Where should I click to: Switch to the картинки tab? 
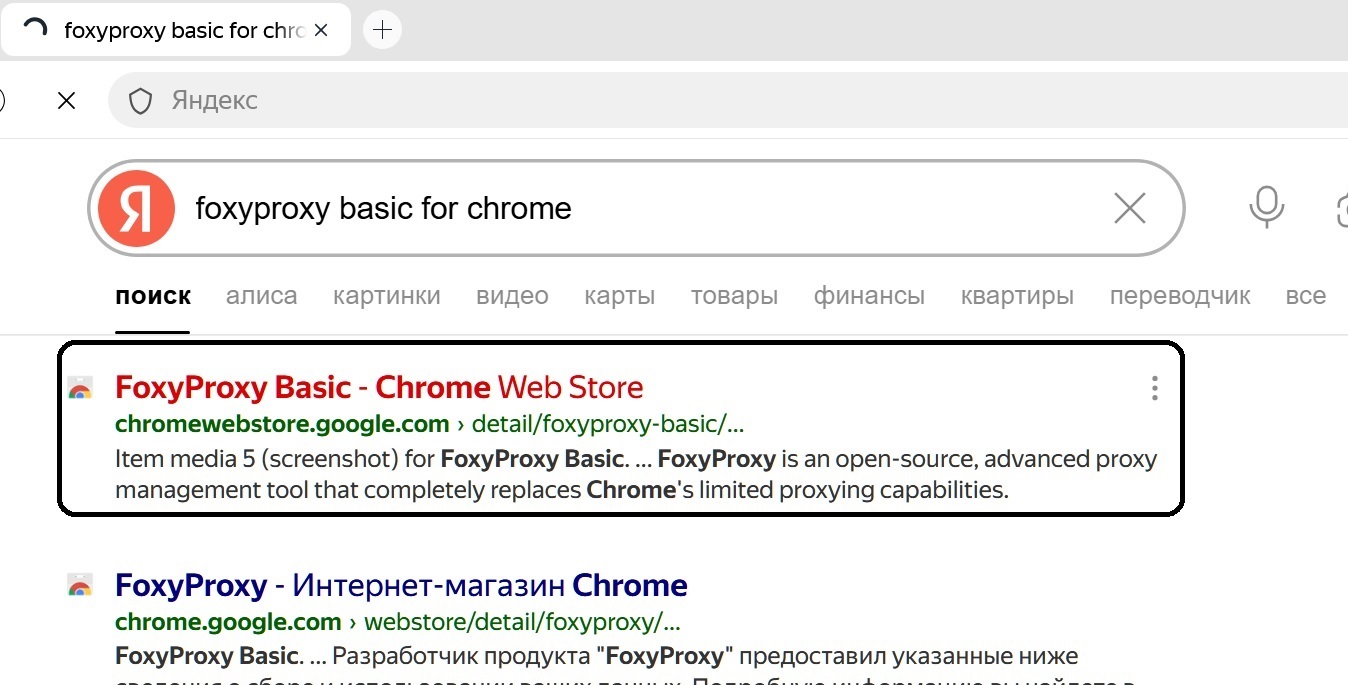[x=386, y=296]
